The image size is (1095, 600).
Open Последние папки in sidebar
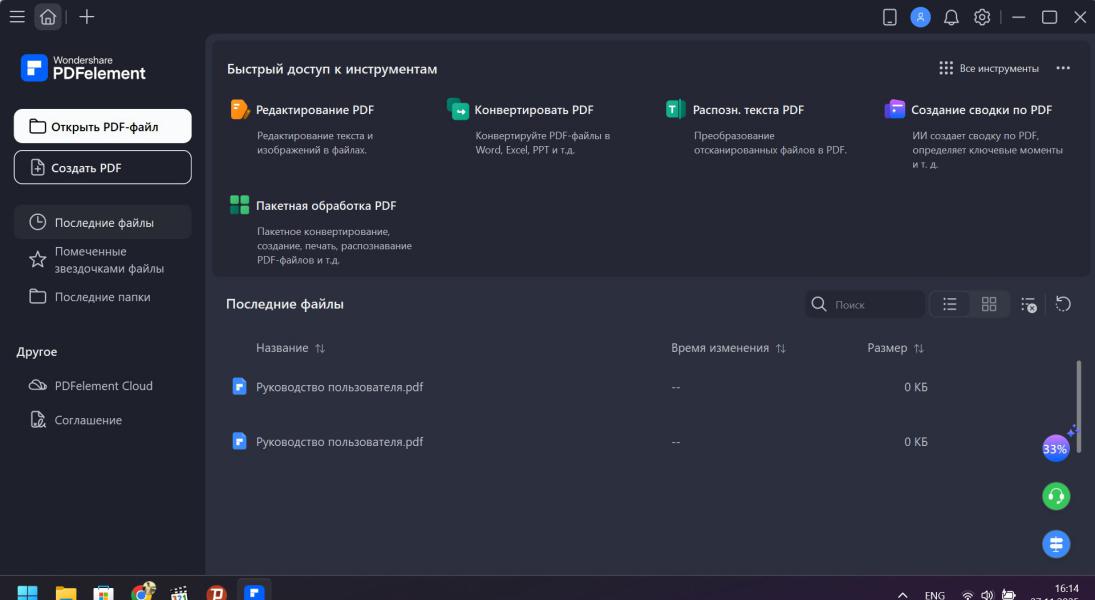point(102,297)
